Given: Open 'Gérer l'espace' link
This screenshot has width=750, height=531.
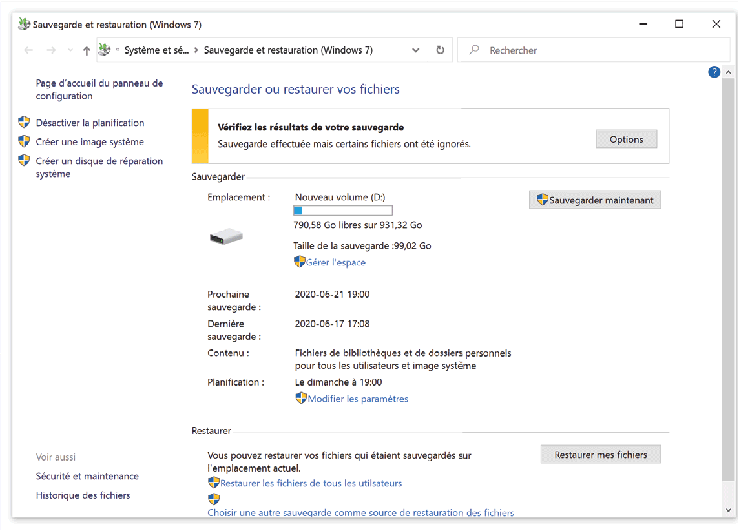Looking at the screenshot, I should (x=336, y=262).
